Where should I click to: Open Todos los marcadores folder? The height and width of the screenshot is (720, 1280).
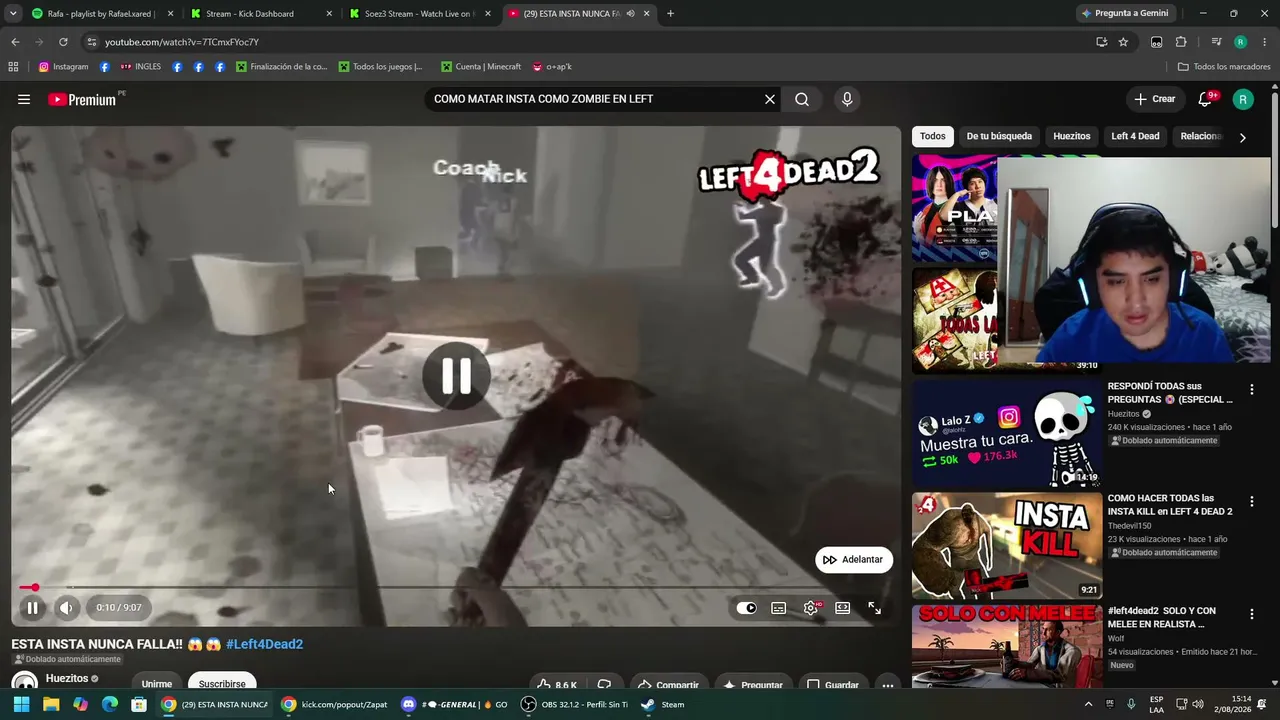point(1224,67)
